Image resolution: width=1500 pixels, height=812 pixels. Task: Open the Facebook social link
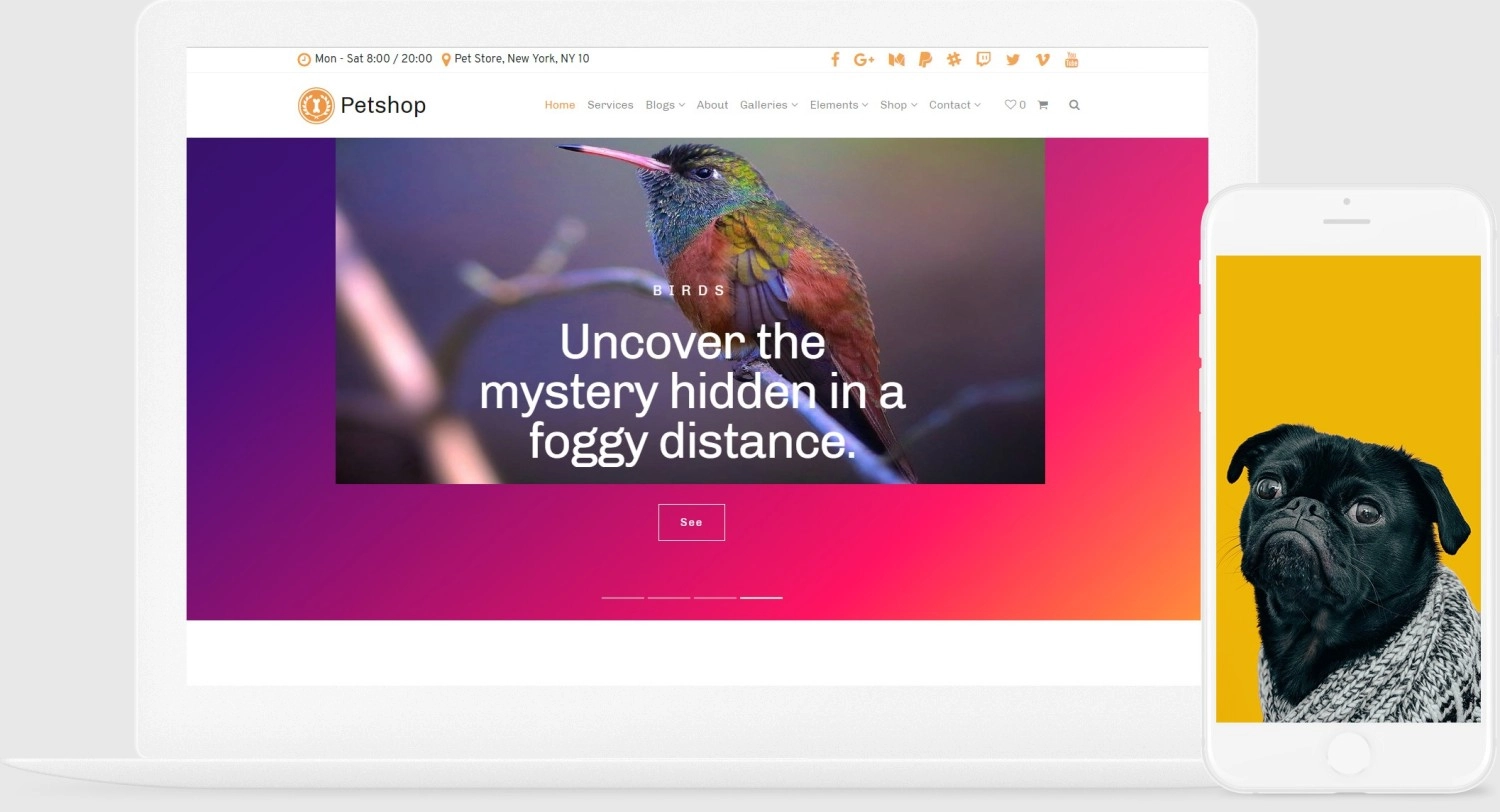coord(835,60)
